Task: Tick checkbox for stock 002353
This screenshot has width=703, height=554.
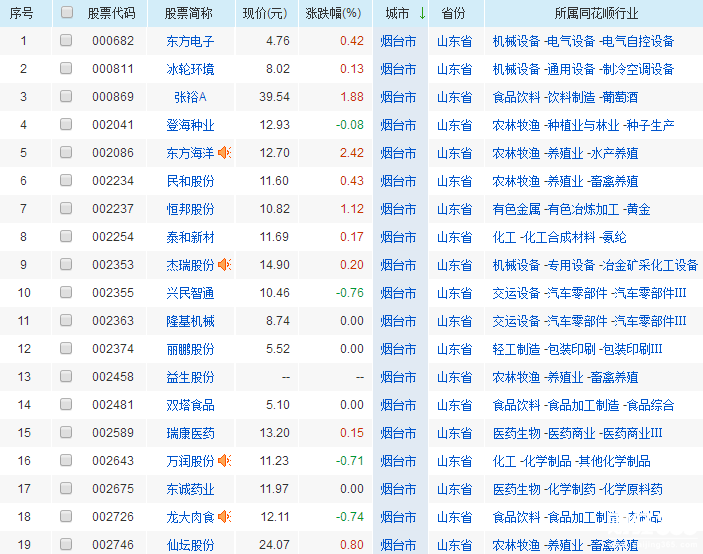Action: coord(66,264)
